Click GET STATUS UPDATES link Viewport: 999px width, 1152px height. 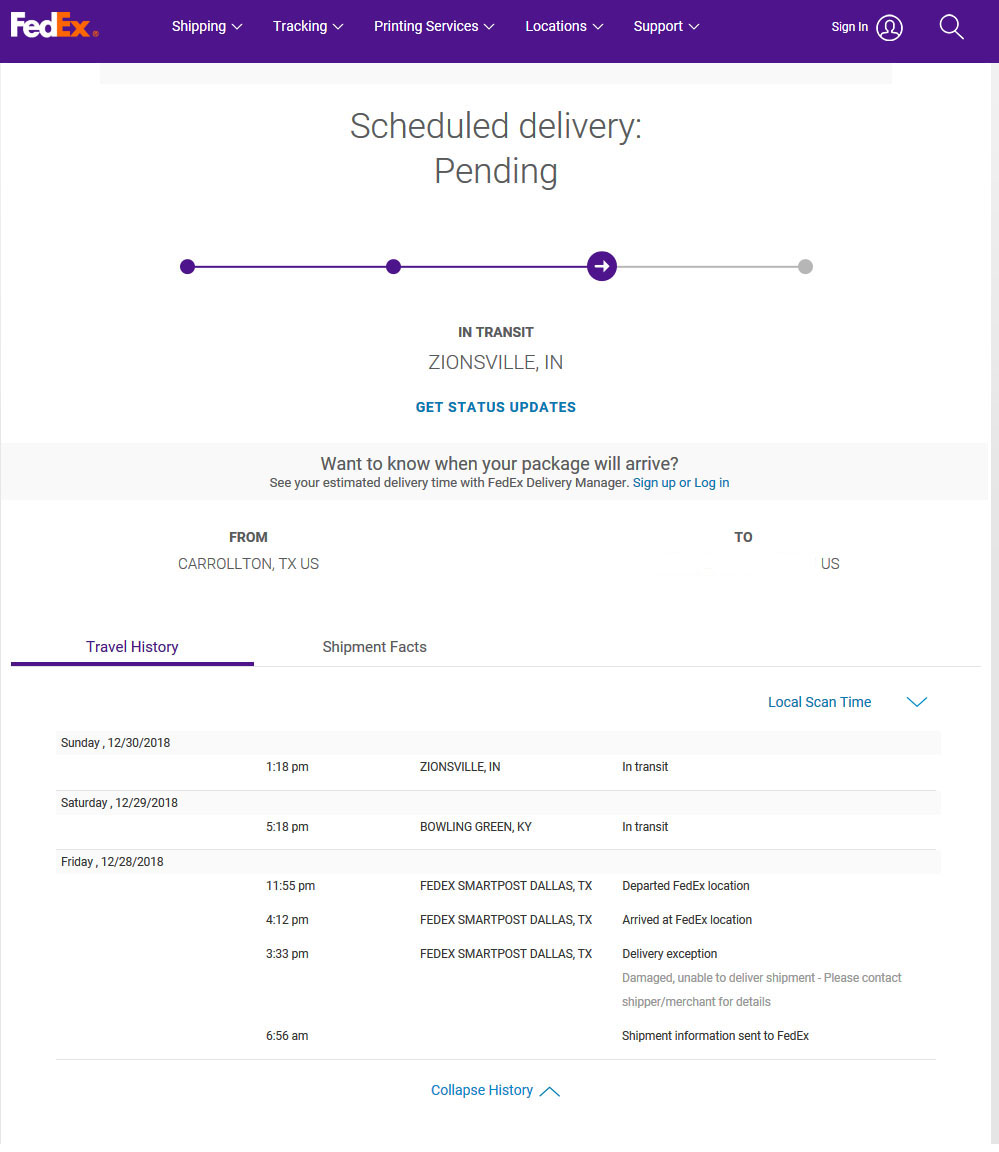coord(496,407)
